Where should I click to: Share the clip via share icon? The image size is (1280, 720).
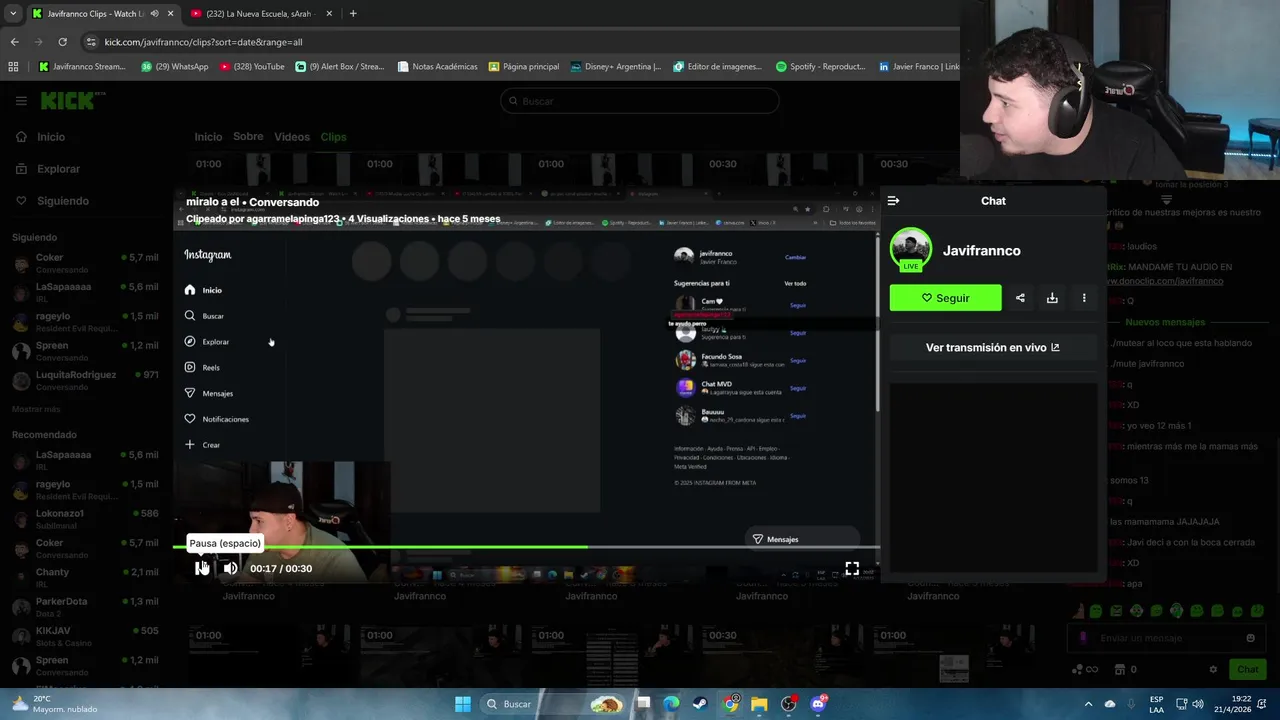click(x=1020, y=298)
